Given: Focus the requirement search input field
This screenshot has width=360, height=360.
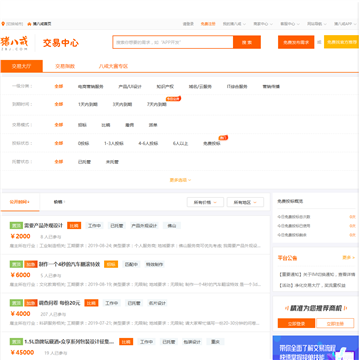Looking at the screenshot, I should coord(173,42).
